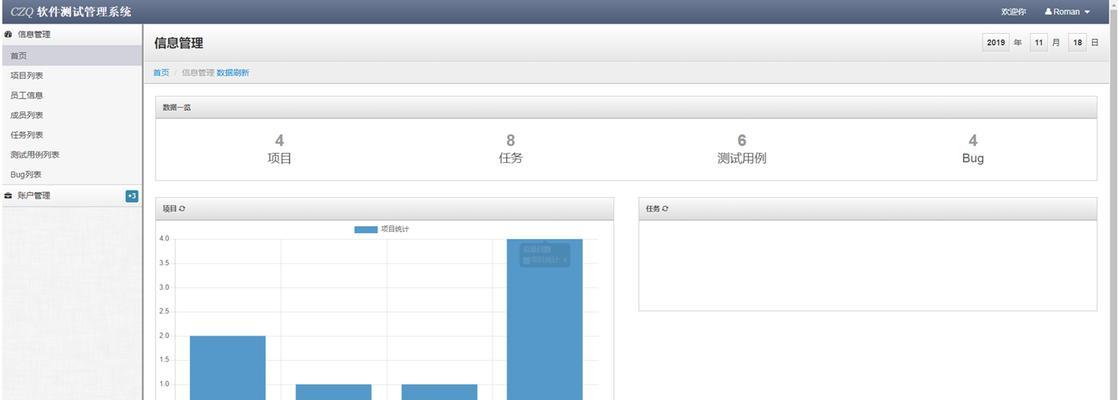The width and height of the screenshot is (1118, 400).
Task: Click the blue badge icon on 账户管理 row
Action: [x=132, y=196]
